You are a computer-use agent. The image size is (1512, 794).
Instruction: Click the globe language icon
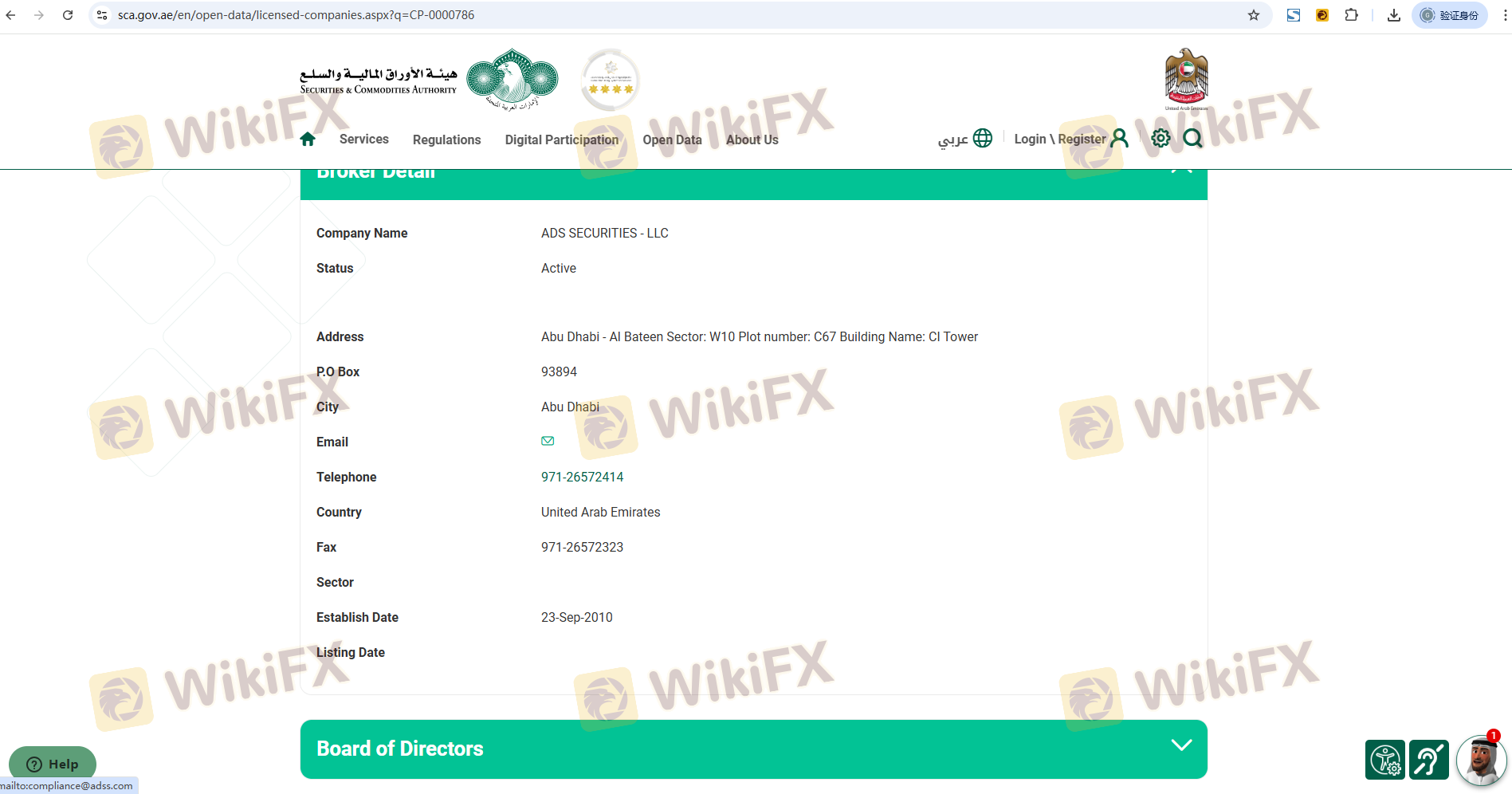983,138
